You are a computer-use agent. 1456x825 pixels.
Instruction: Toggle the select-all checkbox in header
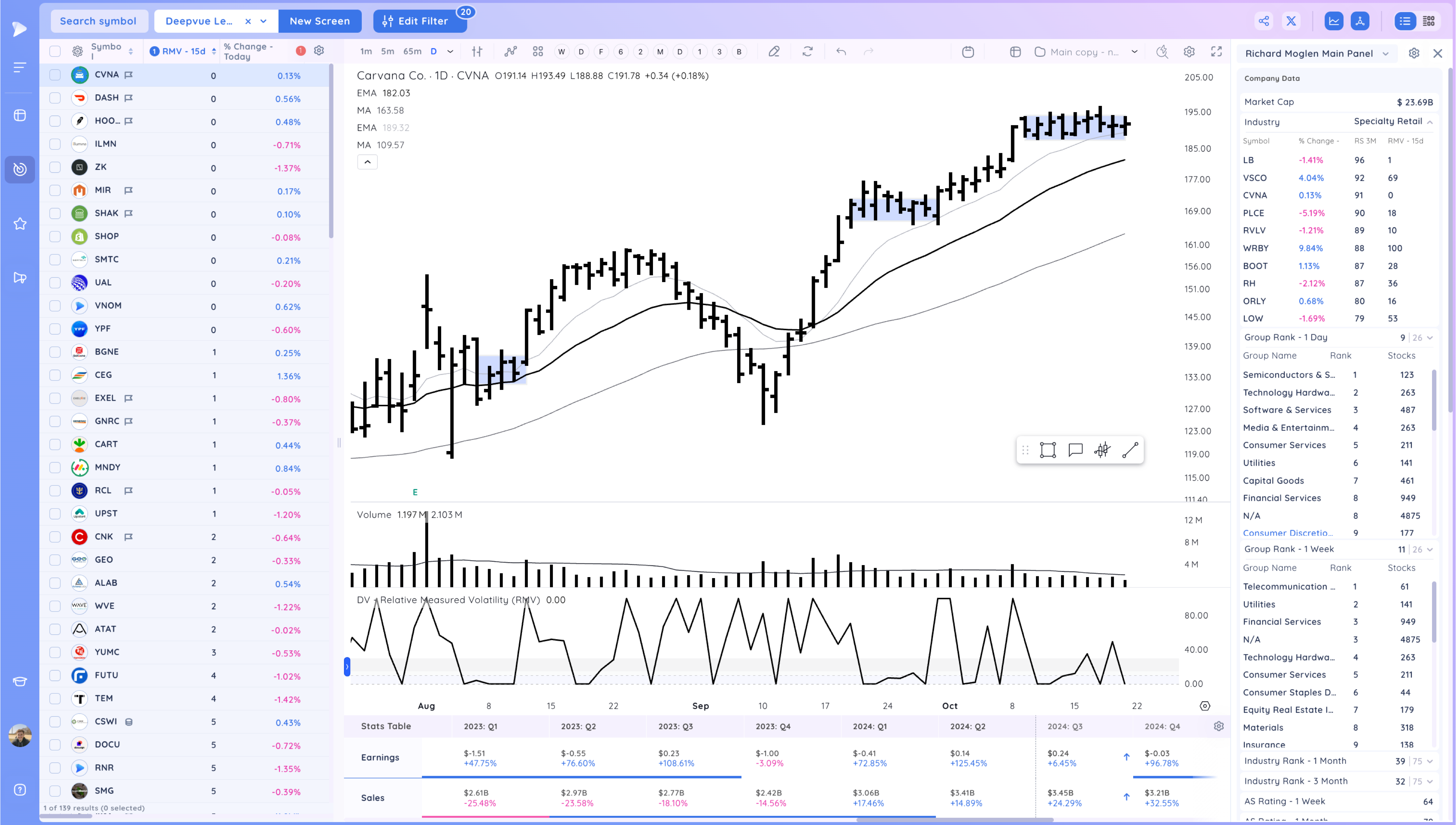click(x=55, y=52)
